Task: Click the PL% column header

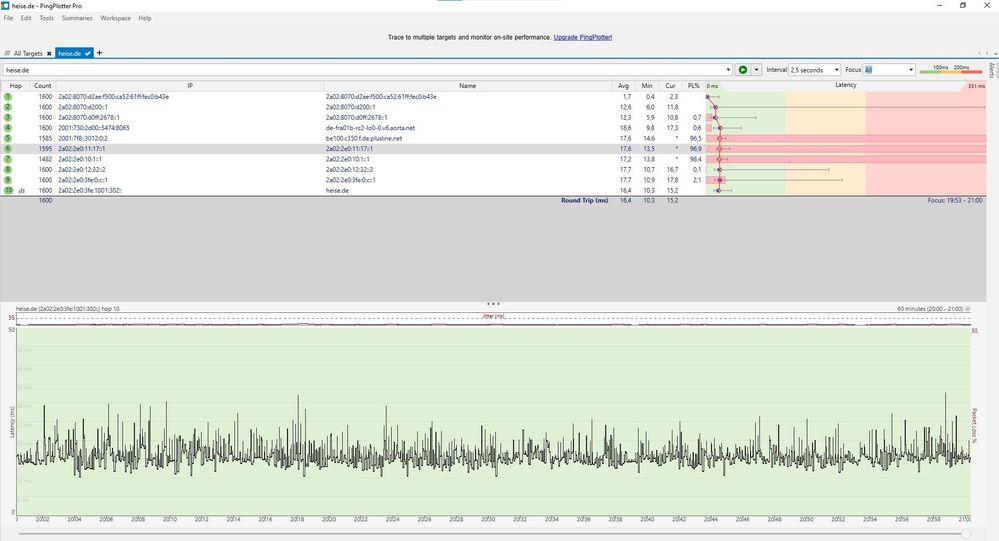Action: [693, 85]
